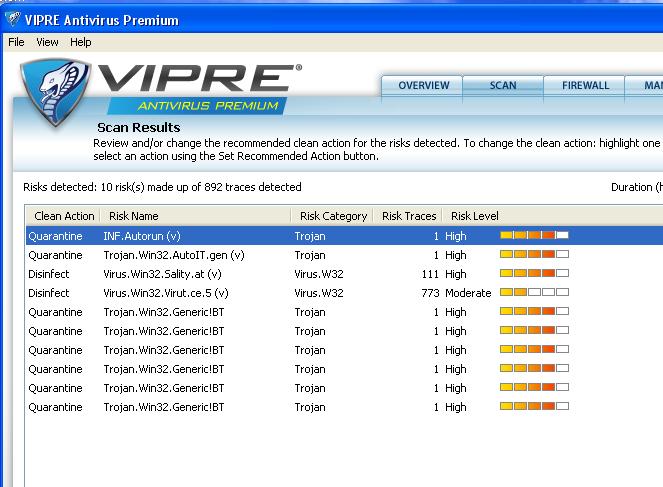This screenshot has height=487, width=663.
Task: Switch to the FIREWALL tab
Action: [x=584, y=85]
